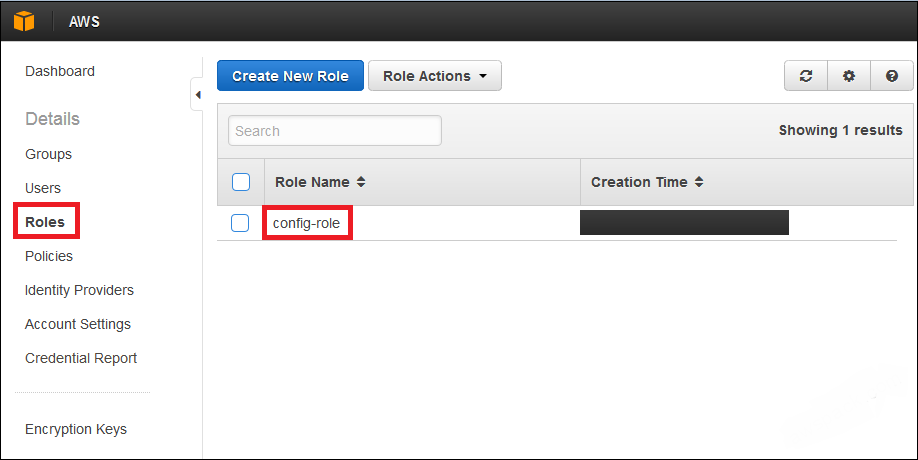Screen dimensions: 918x460
Task: Open the settings gear icon
Action: tap(849, 76)
